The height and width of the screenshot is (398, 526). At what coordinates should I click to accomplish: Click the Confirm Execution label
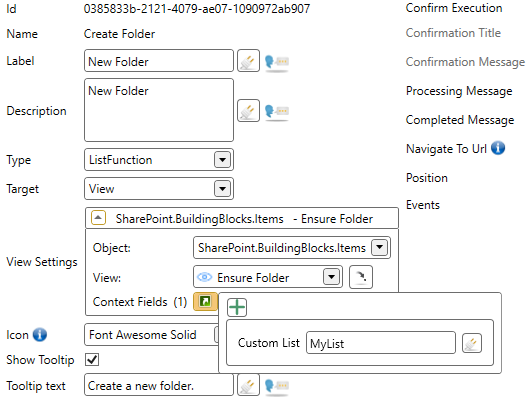click(x=454, y=8)
